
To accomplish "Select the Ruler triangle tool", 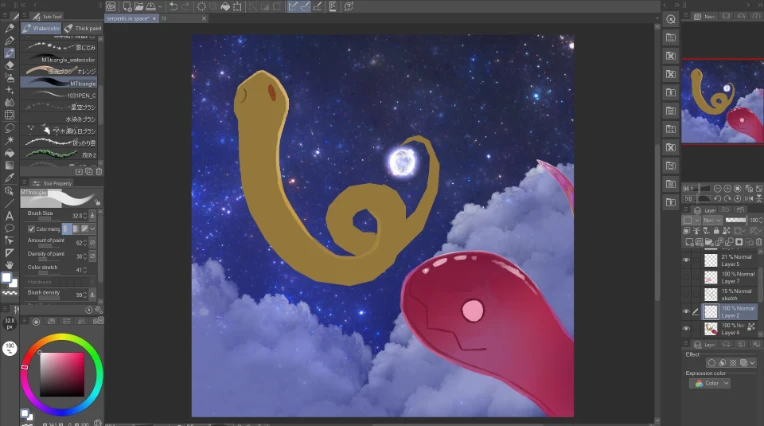I will click(x=9, y=252).
